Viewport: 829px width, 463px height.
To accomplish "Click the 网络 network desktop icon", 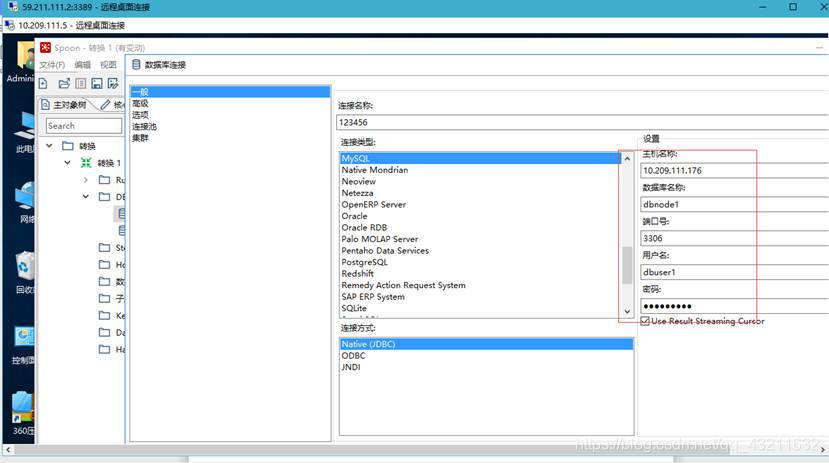I will tap(25, 195).
